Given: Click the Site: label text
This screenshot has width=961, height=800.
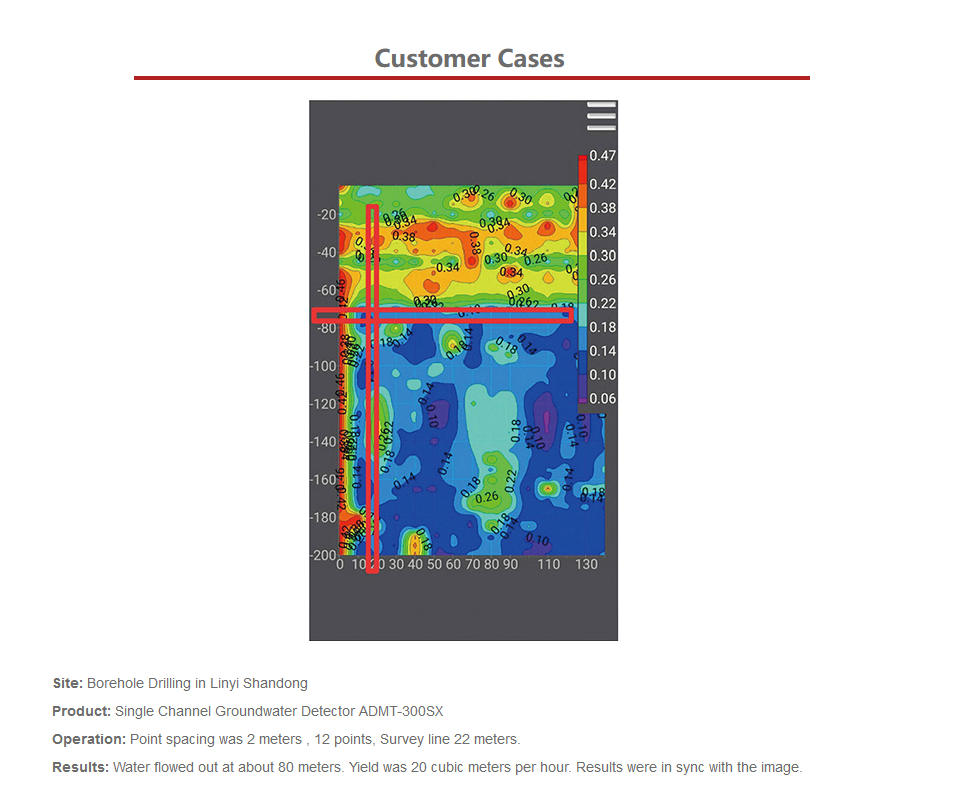Looking at the screenshot, I should coord(68,684).
